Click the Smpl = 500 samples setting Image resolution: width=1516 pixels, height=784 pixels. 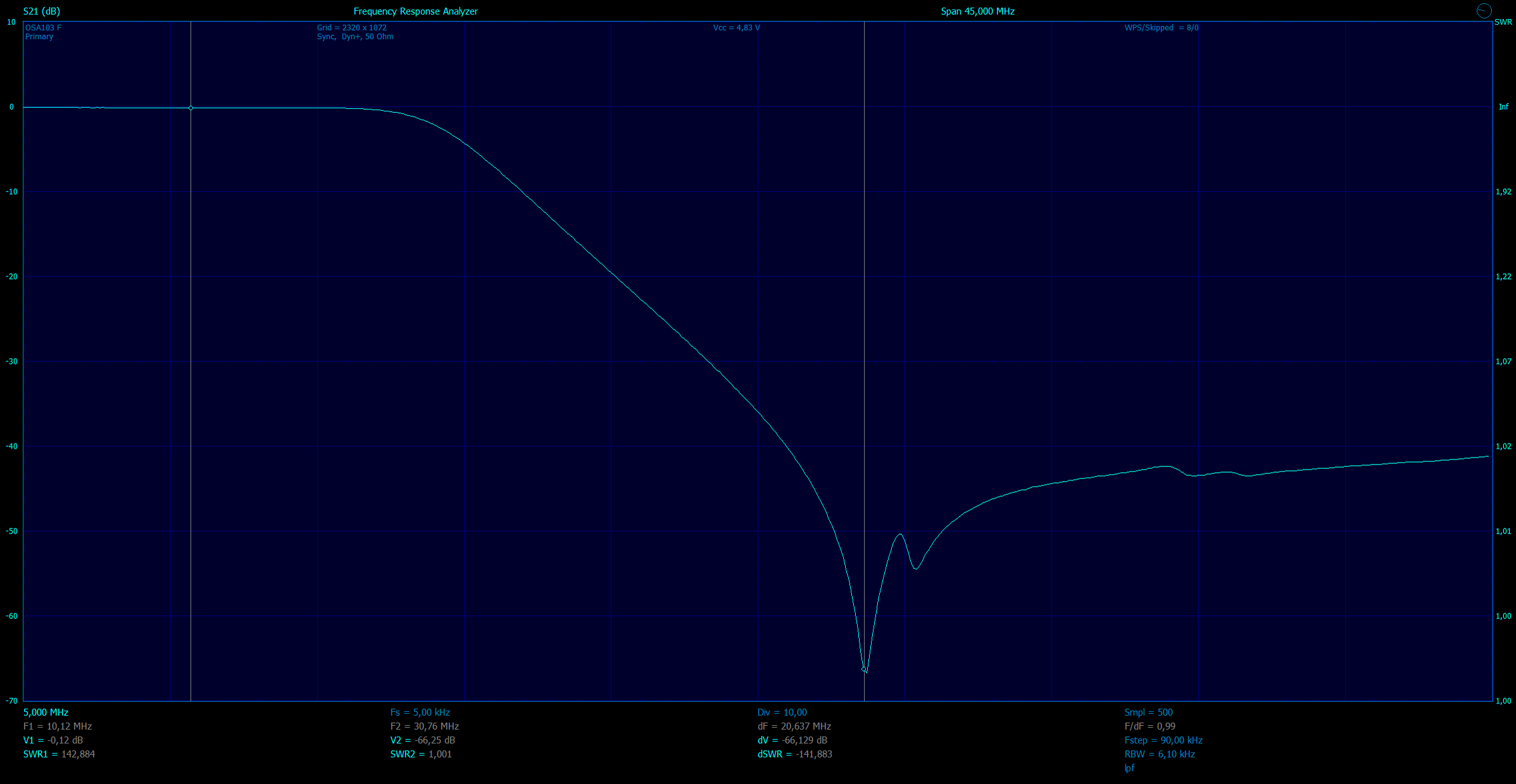1148,712
